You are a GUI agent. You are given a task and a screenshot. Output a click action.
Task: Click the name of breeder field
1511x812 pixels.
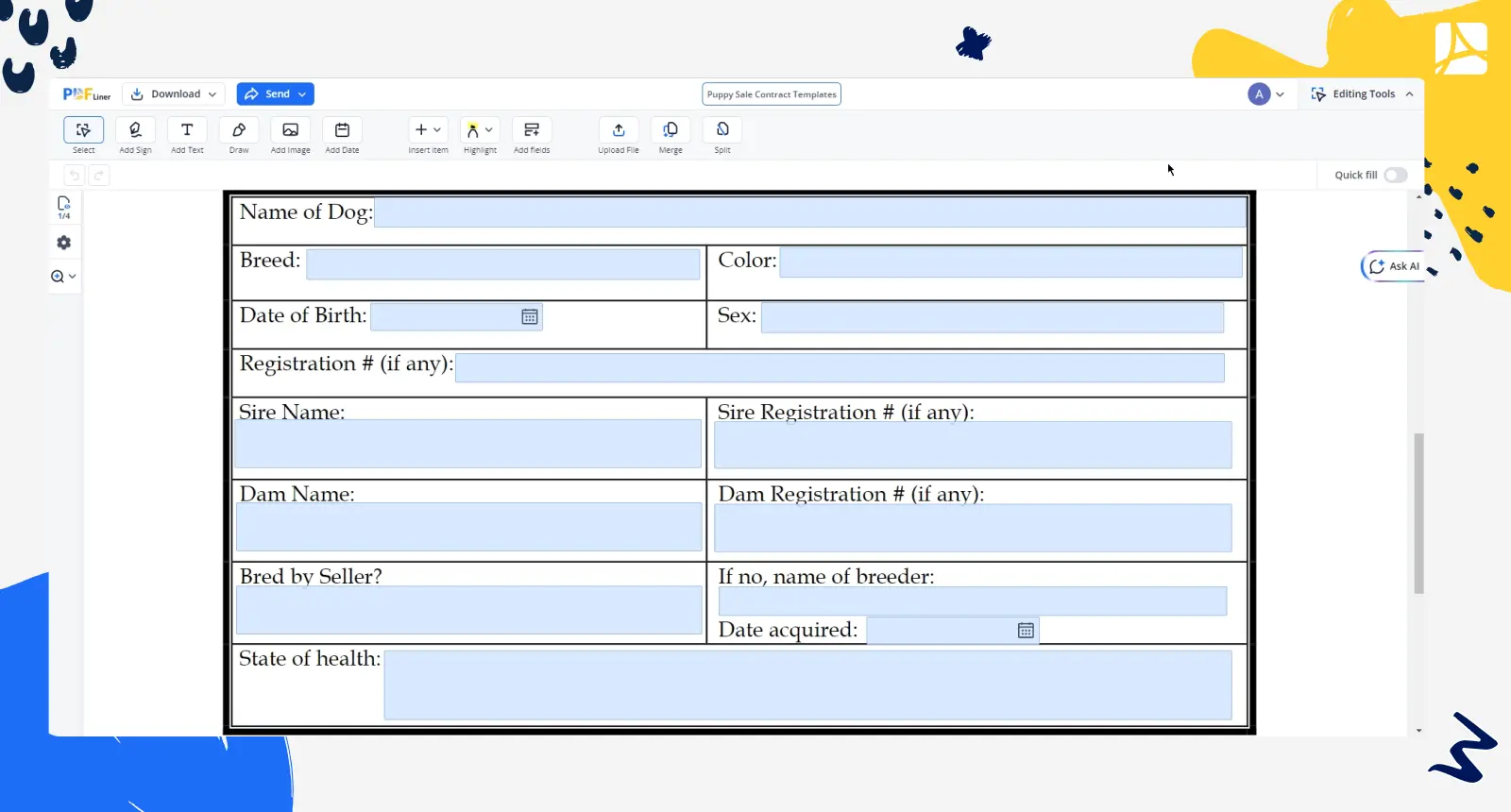[x=973, y=601]
